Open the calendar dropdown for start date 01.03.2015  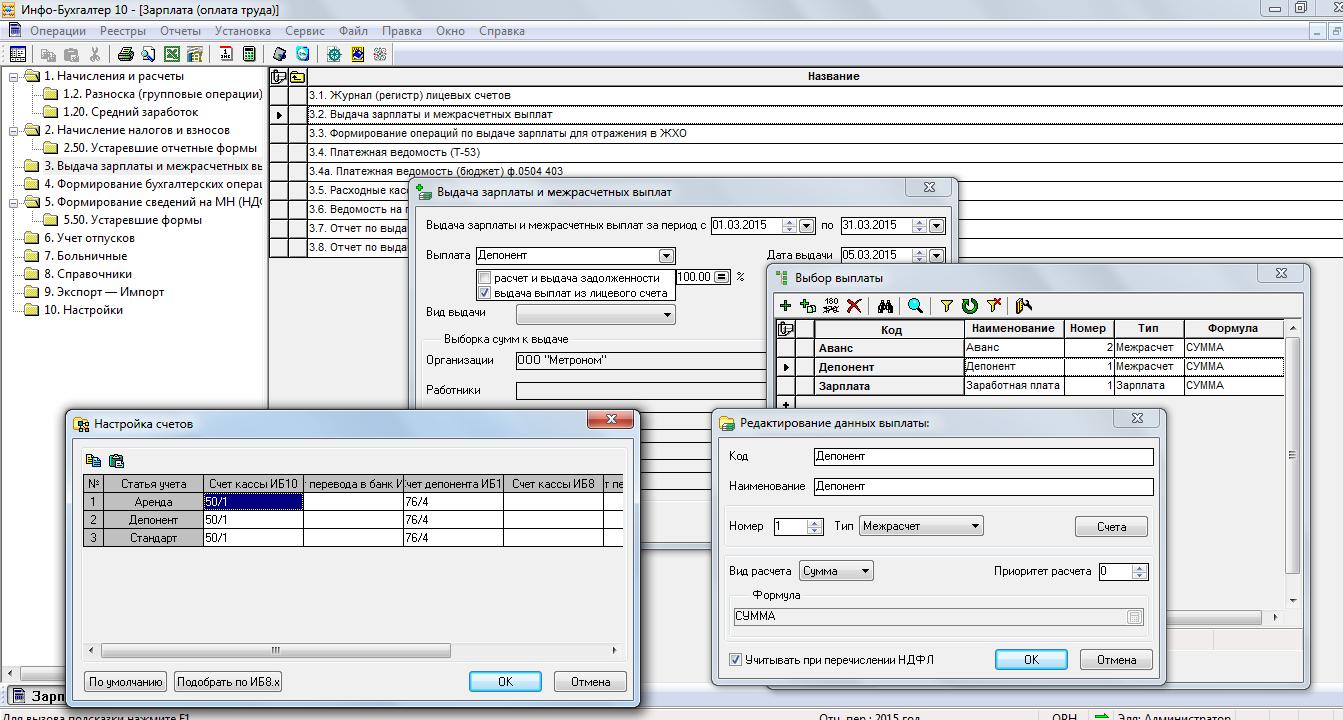806,226
